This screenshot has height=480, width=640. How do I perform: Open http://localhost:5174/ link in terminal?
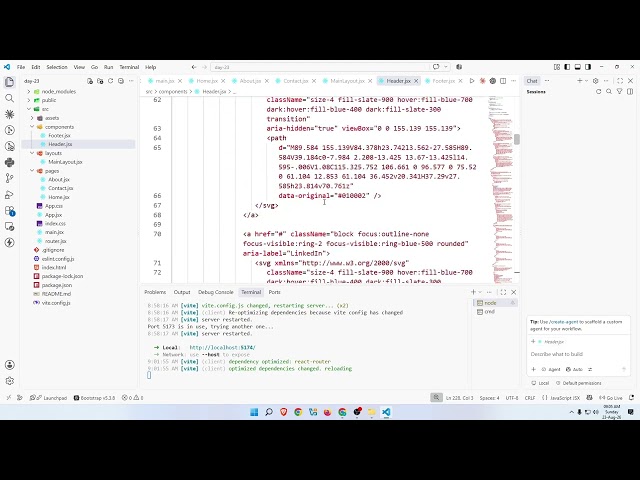(222, 348)
